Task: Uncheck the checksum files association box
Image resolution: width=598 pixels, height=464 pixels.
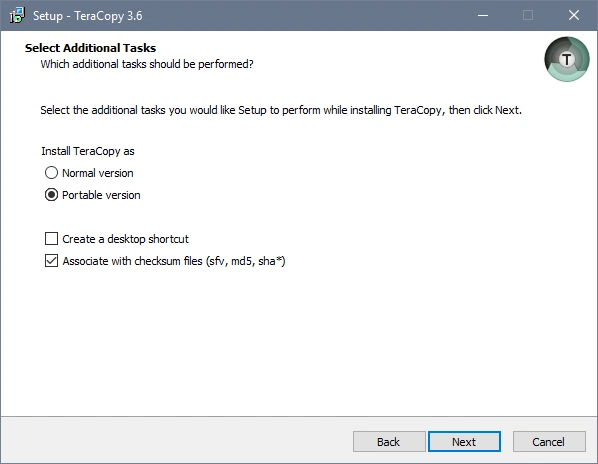Action: 51,261
